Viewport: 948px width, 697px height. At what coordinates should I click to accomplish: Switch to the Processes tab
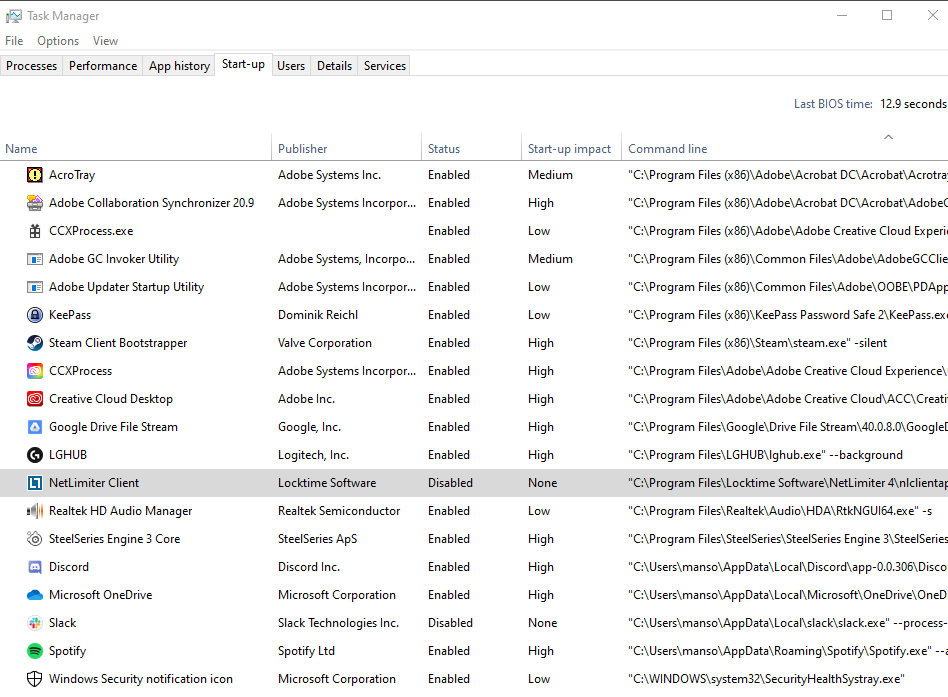[31, 66]
